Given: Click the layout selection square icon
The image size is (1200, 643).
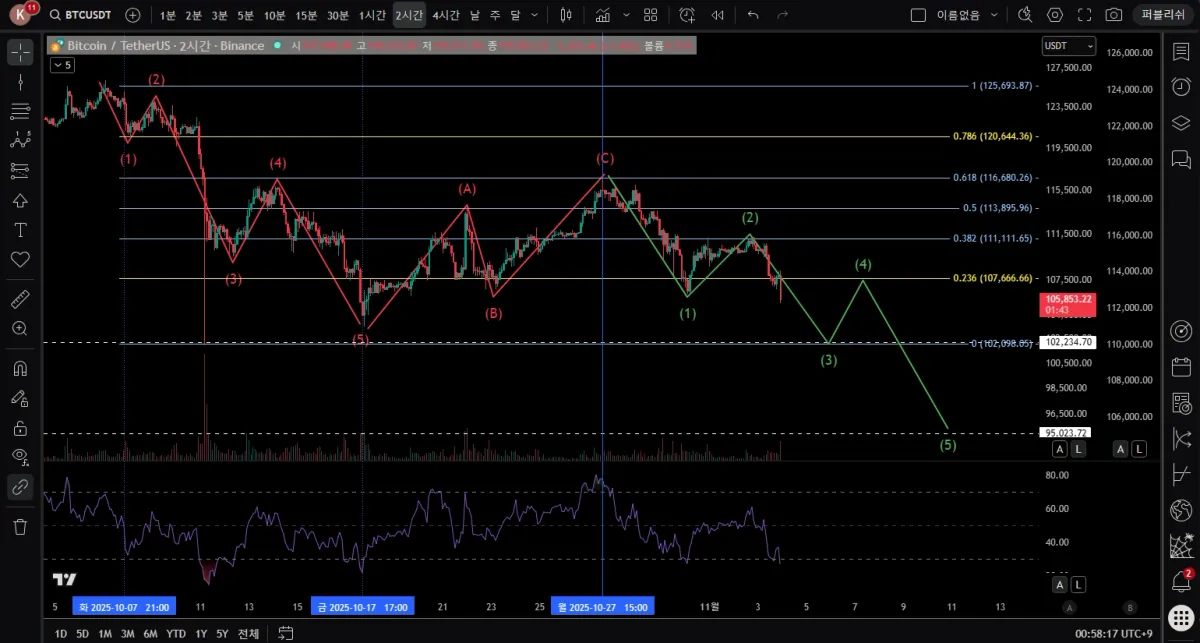Looking at the screenshot, I should pos(918,15).
